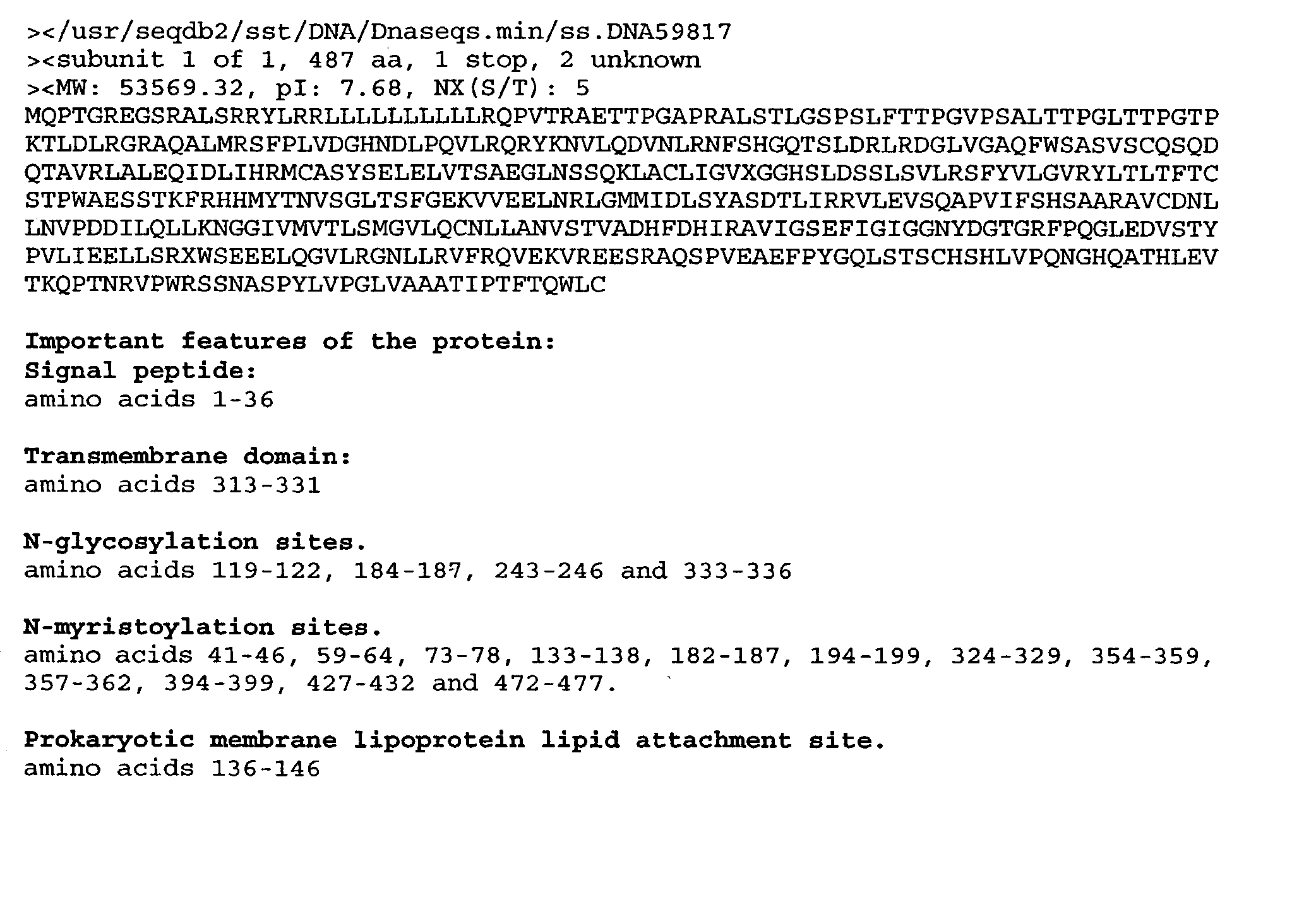
Task: Click sequence line starting with QTAVRLALEQIDL
Action: (621, 174)
